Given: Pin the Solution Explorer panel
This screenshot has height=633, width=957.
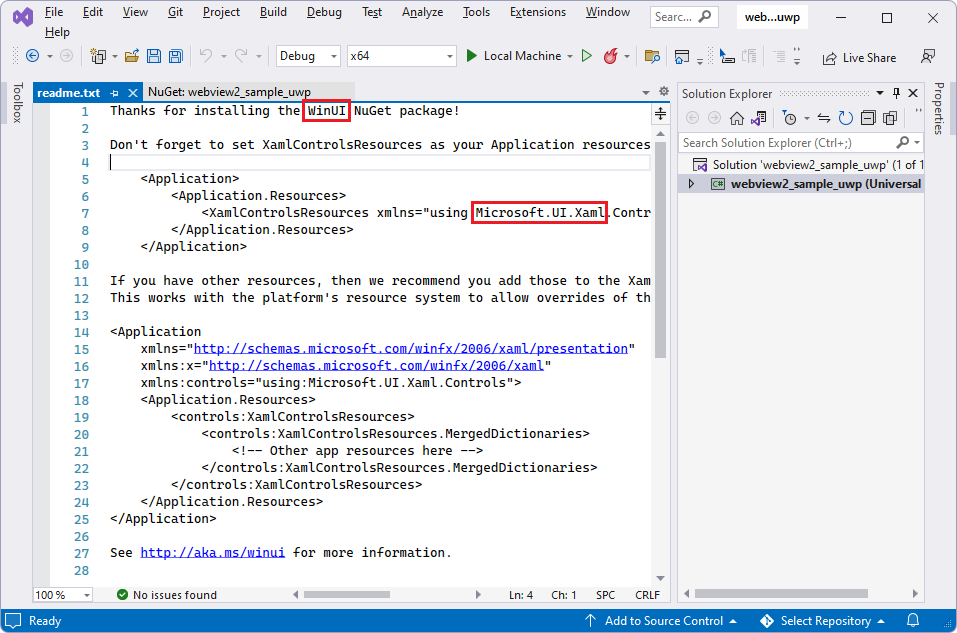Looking at the screenshot, I should coord(896,93).
